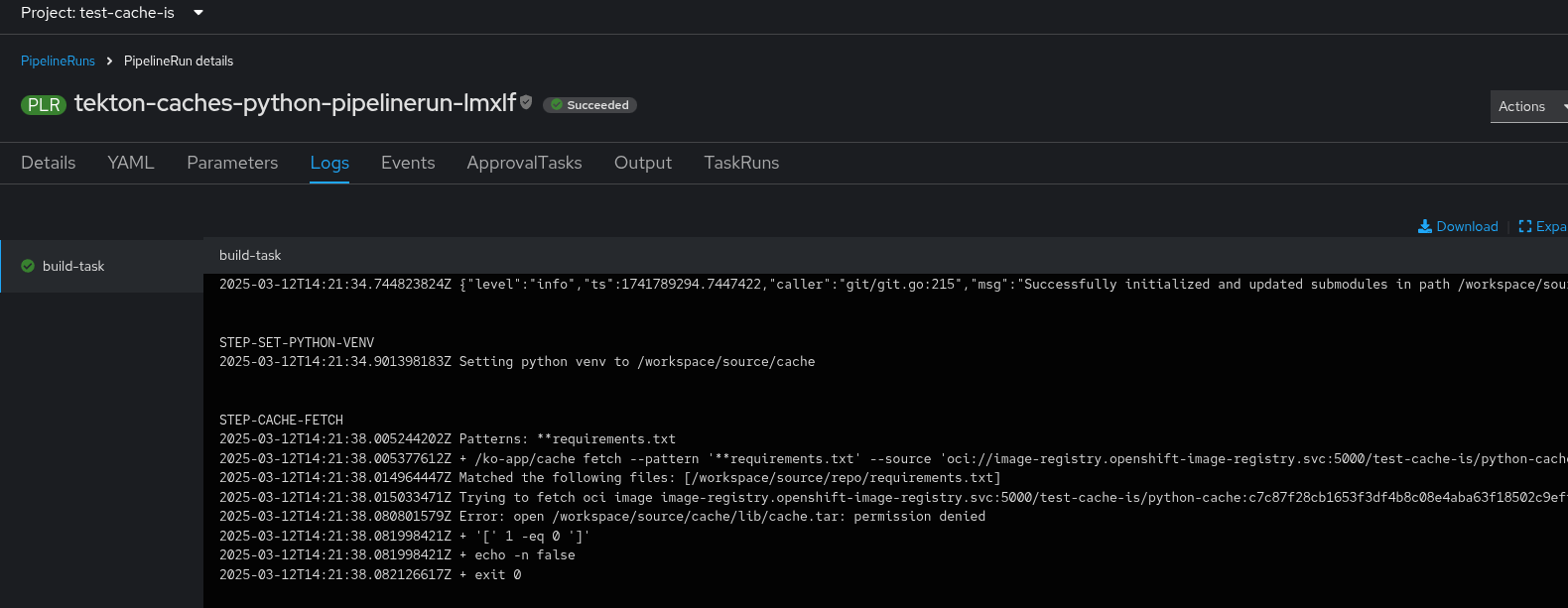Expand the log viewer to fullscreen
The height and width of the screenshot is (608, 1568).
(1542, 226)
